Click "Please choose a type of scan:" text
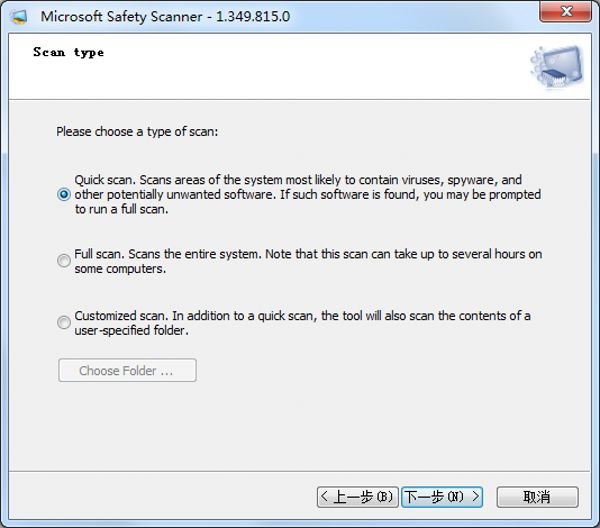The width and height of the screenshot is (600, 528). point(137,132)
